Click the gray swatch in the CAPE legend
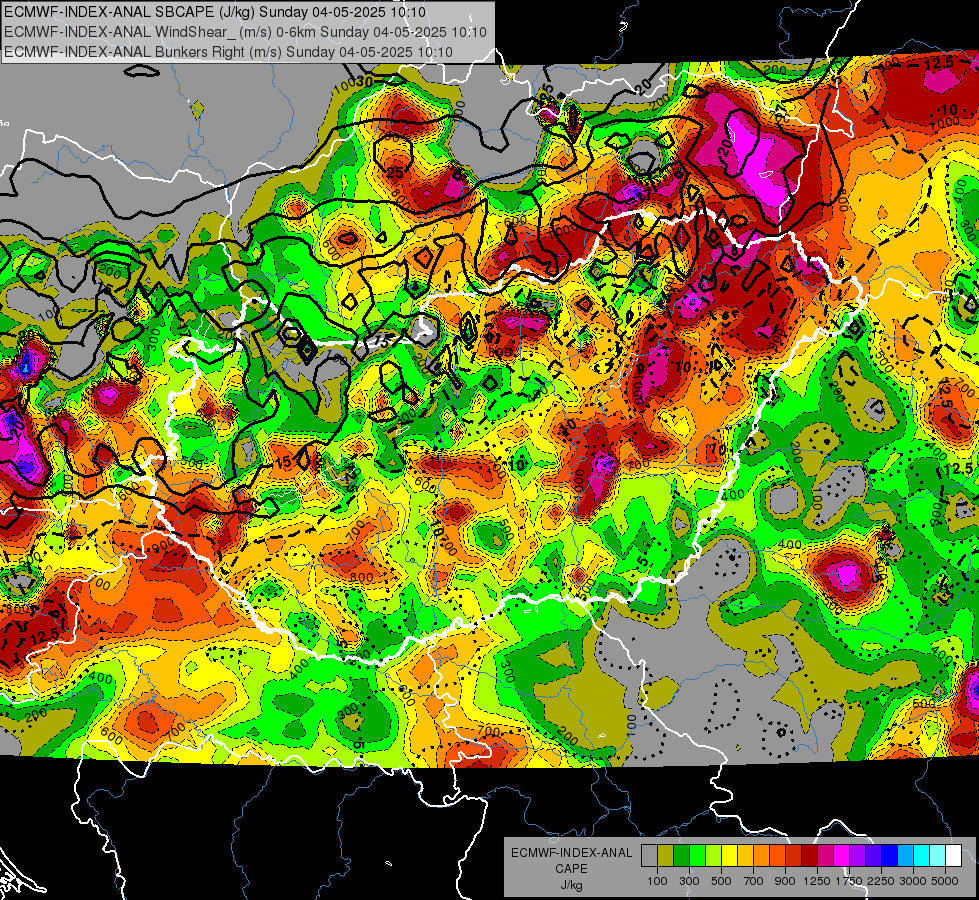The image size is (979, 900). point(649,856)
